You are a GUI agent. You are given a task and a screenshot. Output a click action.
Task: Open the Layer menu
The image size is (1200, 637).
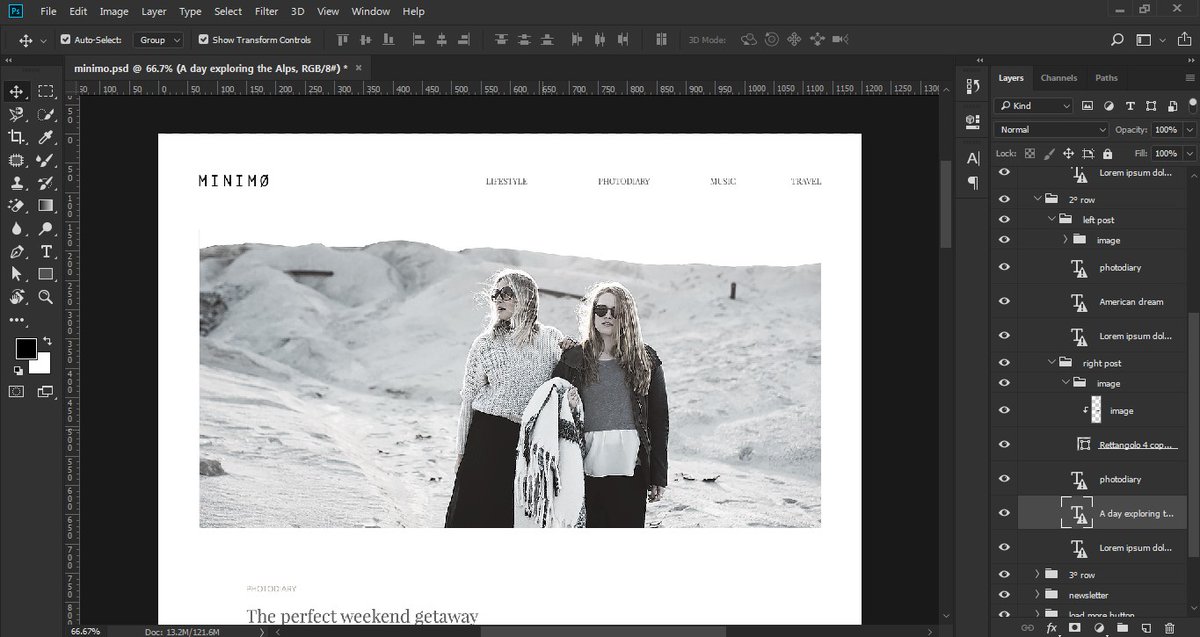tap(154, 11)
